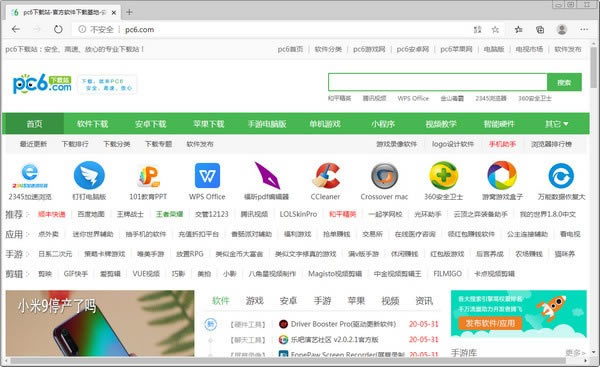Click the vertical scrollbar on the right

coord(593,69)
